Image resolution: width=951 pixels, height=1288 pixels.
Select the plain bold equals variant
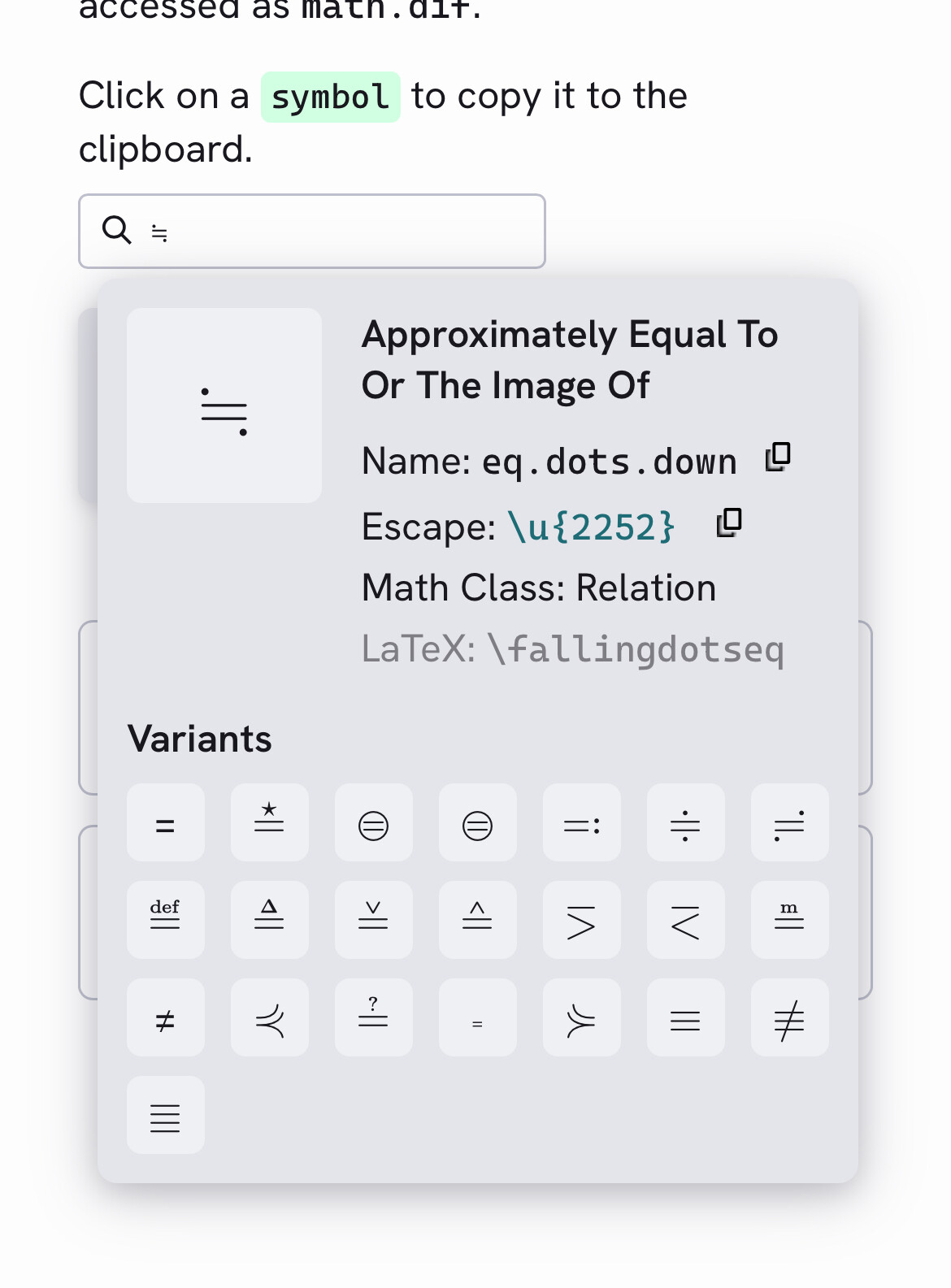165,822
